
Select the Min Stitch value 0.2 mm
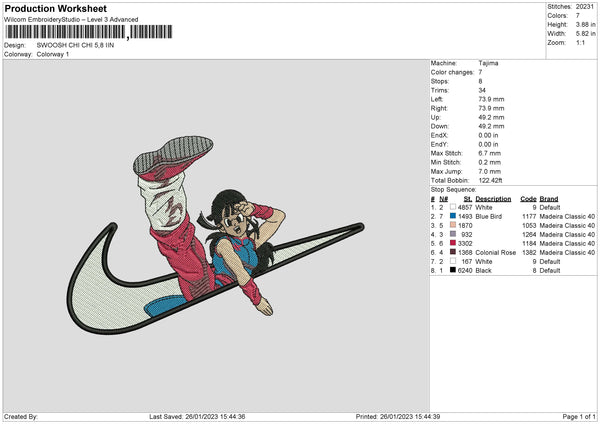[489, 162]
